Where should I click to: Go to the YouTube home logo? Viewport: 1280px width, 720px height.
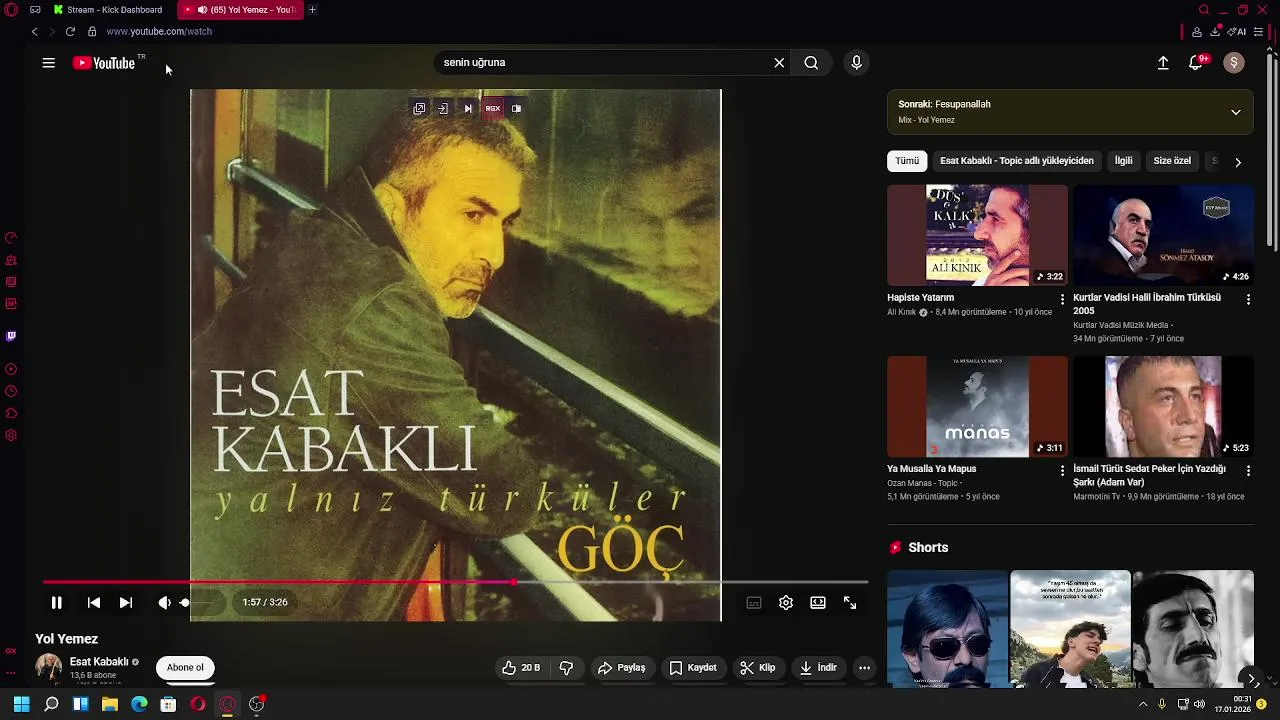104,63
